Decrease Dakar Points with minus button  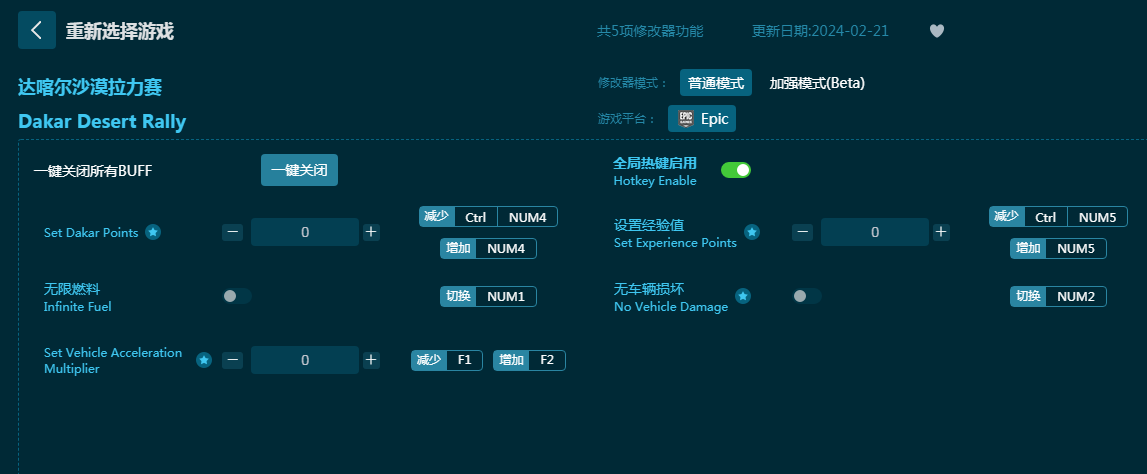point(233,232)
